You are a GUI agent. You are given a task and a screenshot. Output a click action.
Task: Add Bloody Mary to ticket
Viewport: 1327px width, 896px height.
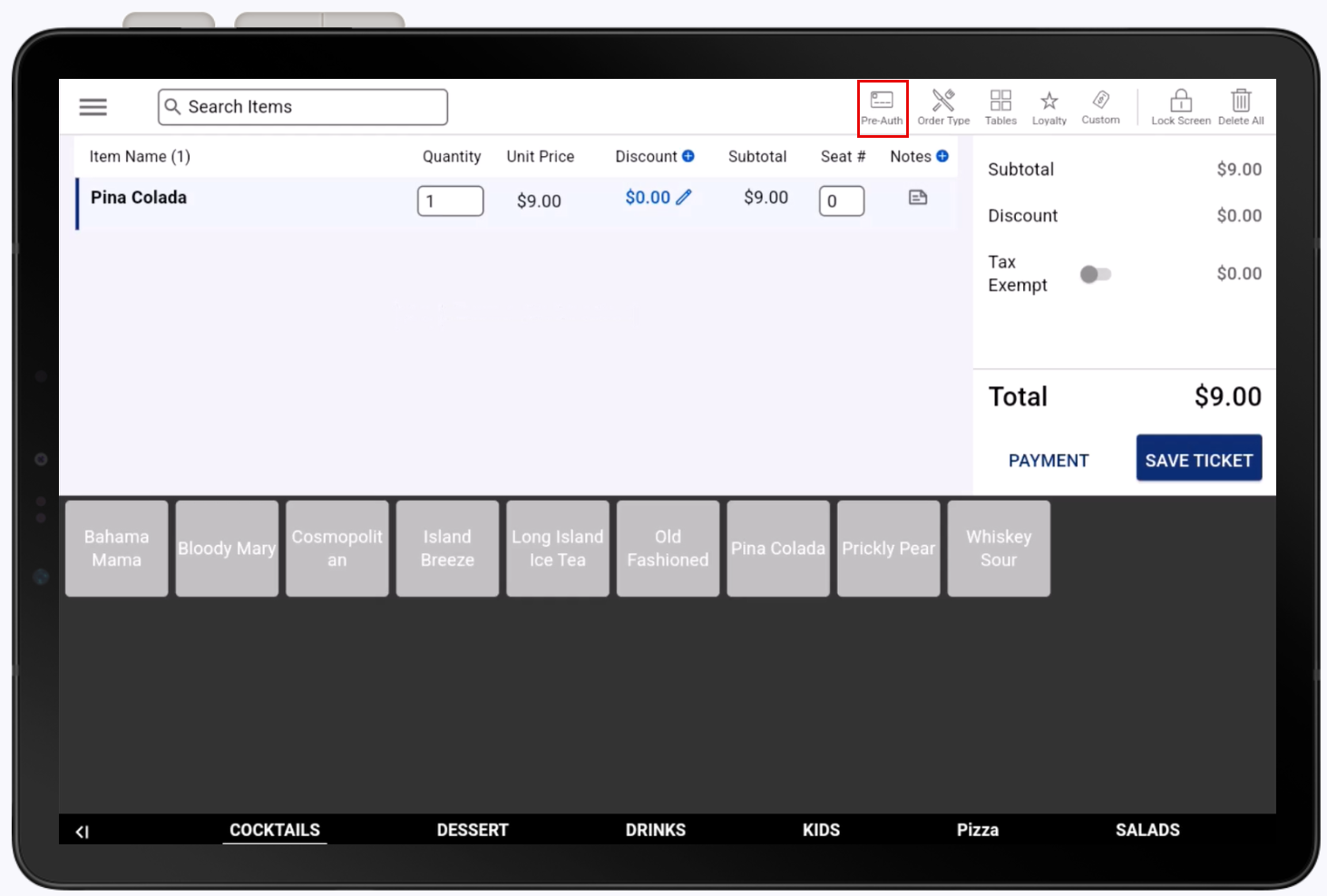(x=227, y=549)
